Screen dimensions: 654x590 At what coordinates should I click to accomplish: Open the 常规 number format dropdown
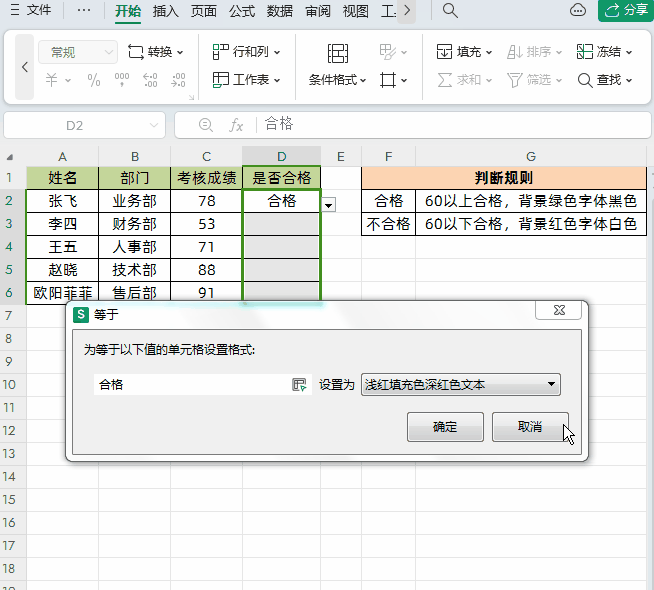78,52
